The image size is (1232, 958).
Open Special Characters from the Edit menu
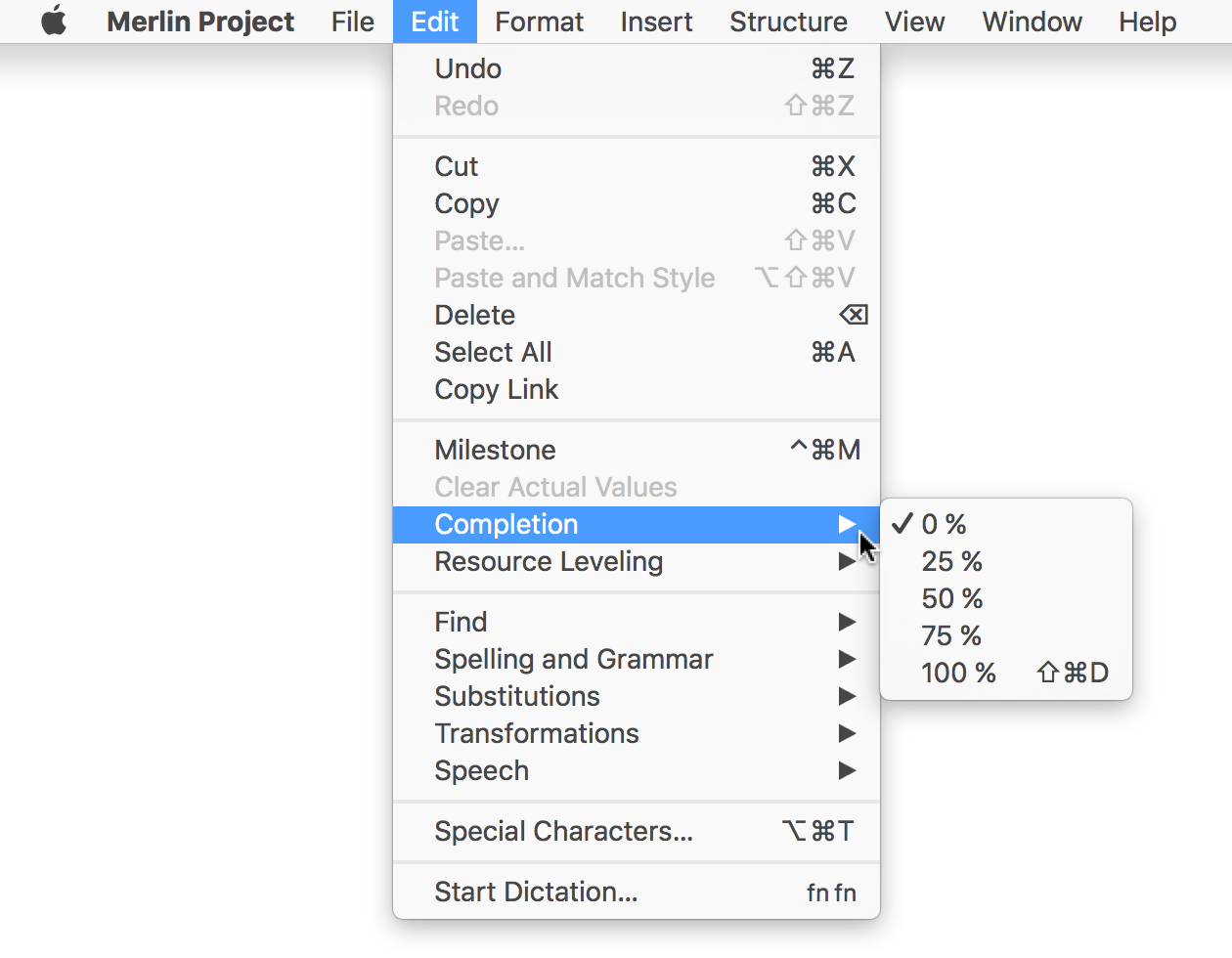coord(637,831)
